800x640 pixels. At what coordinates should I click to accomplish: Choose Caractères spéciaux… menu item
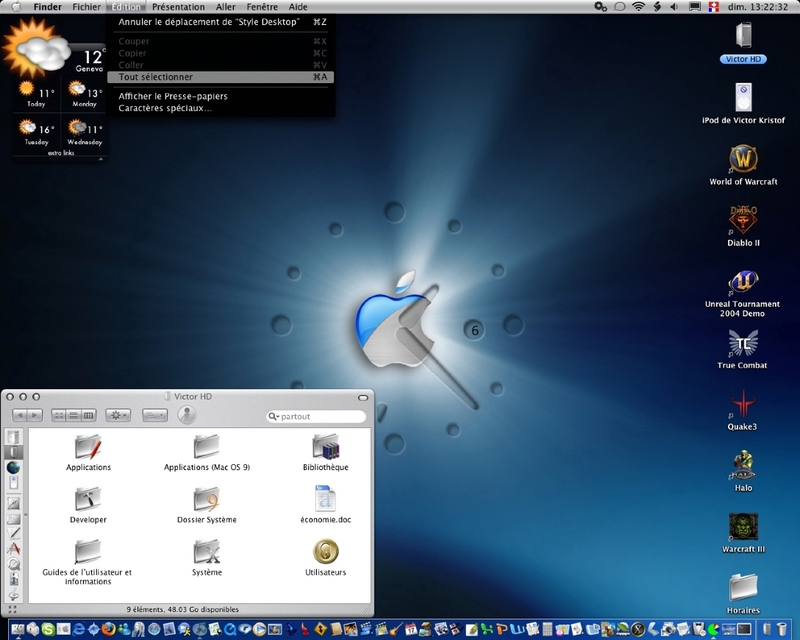pyautogui.click(x=221, y=108)
